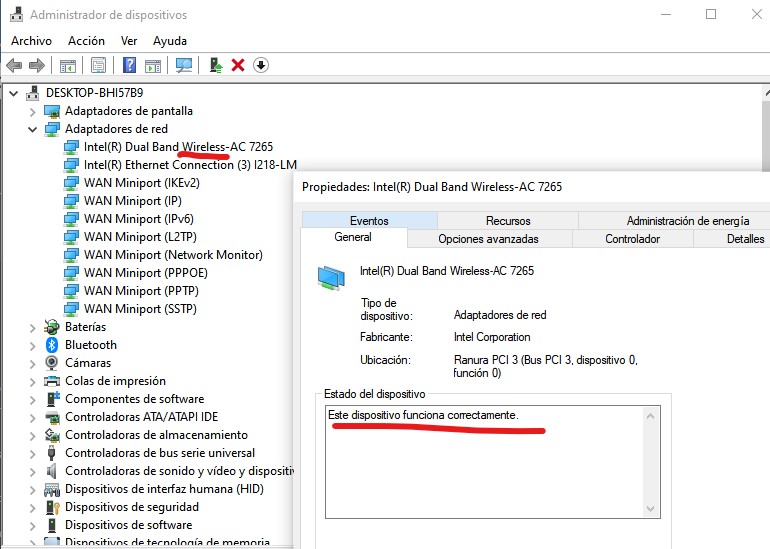Select Intel(R) Dual Band Wireless-AC 7265 adapter
The height and width of the screenshot is (549, 770).
click(178, 147)
